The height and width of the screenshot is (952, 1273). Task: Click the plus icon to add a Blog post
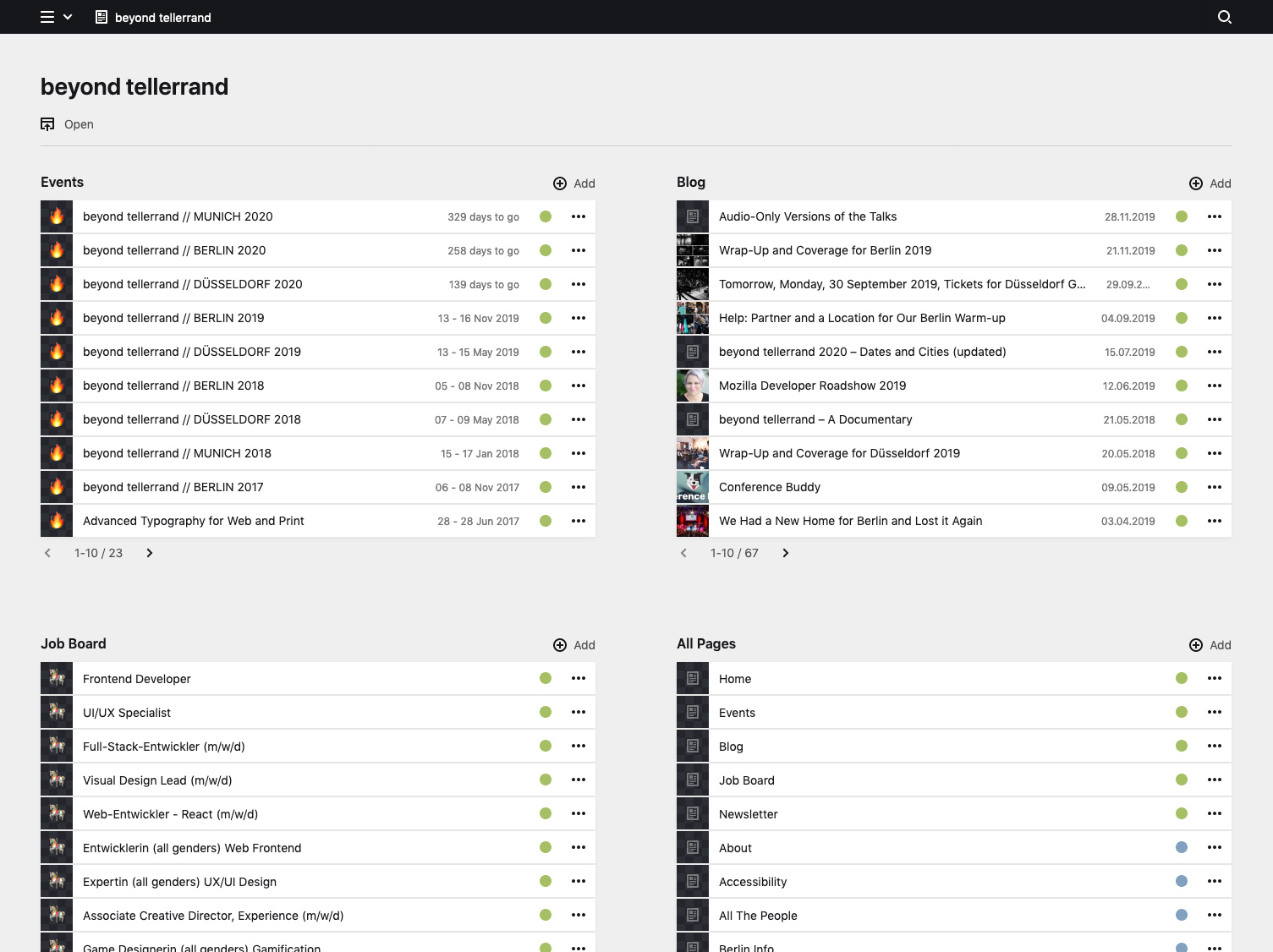(1196, 183)
